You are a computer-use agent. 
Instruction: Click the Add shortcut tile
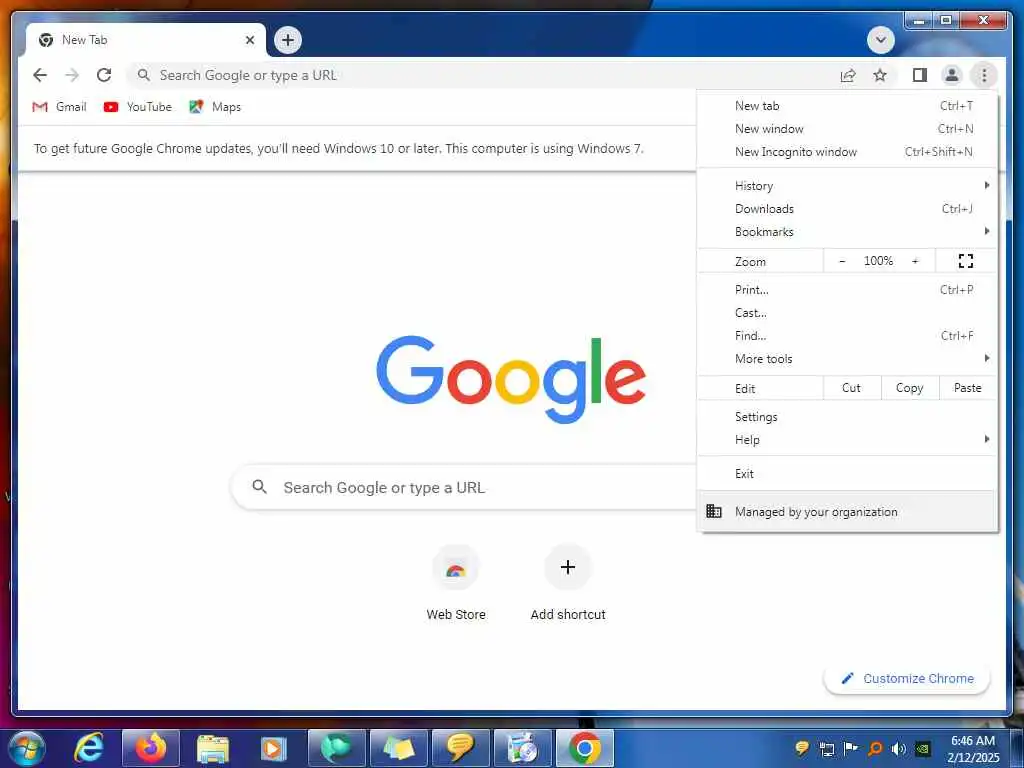(x=568, y=583)
